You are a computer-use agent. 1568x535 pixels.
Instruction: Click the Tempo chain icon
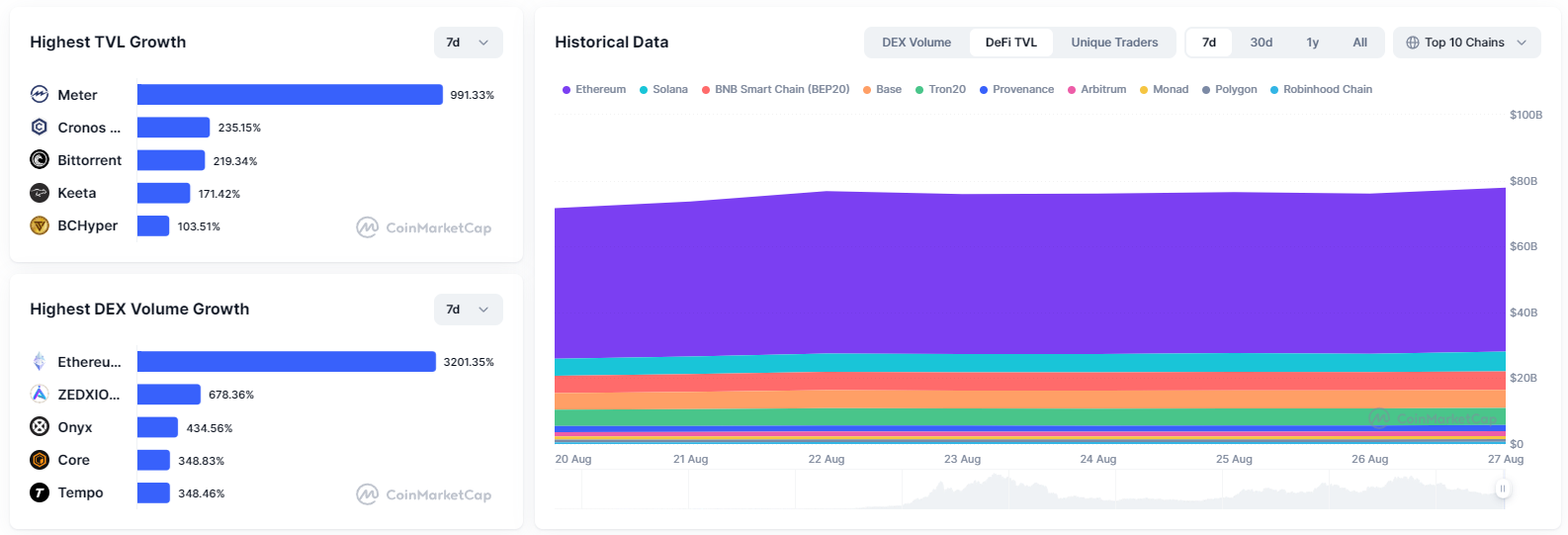[40, 491]
